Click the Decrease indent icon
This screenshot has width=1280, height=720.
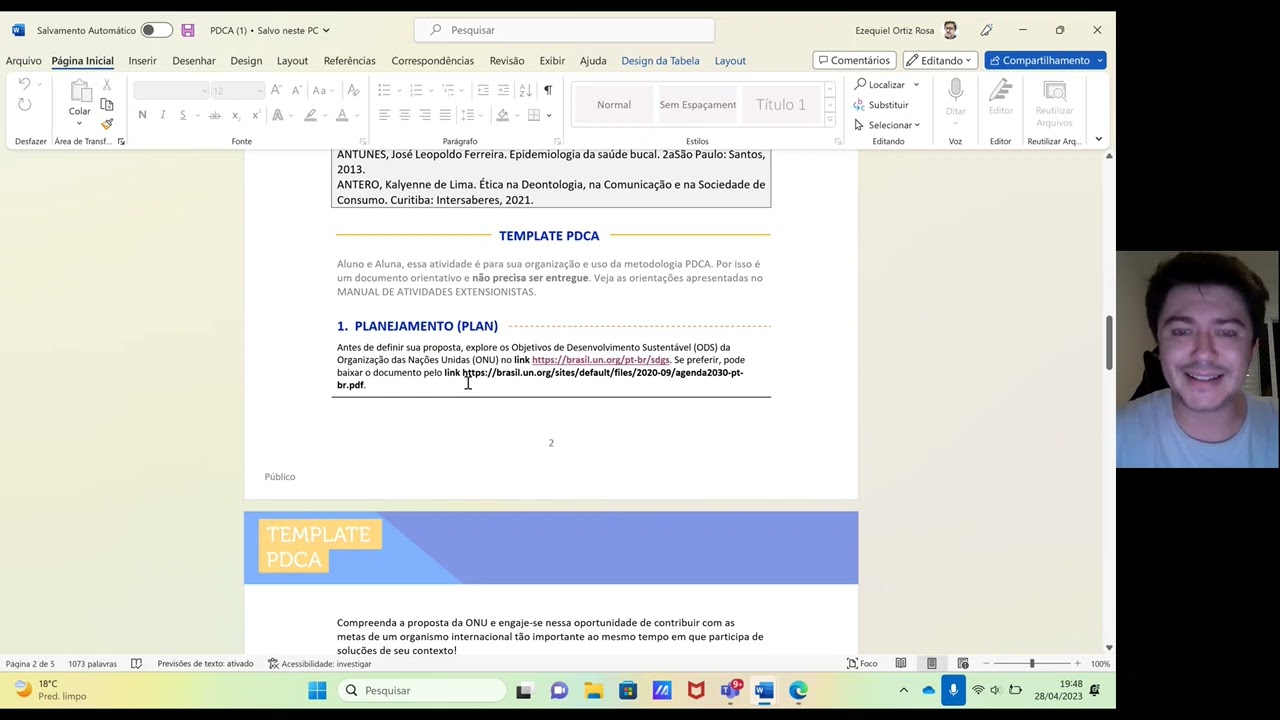pyautogui.click(x=483, y=90)
